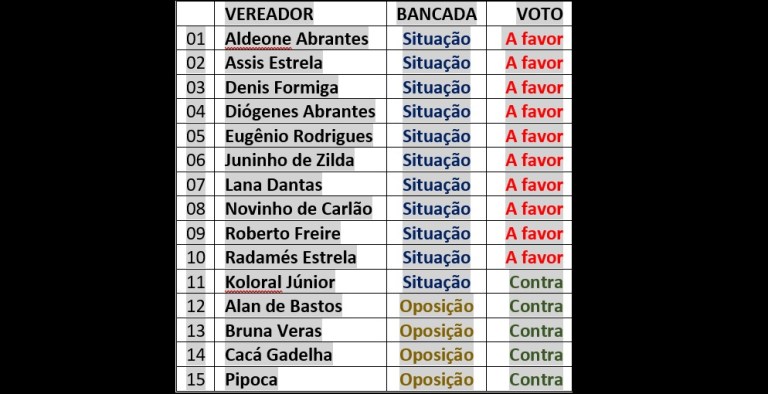Select the Diógenes Abrantes name cell
768x394 pixels.
tap(300, 111)
